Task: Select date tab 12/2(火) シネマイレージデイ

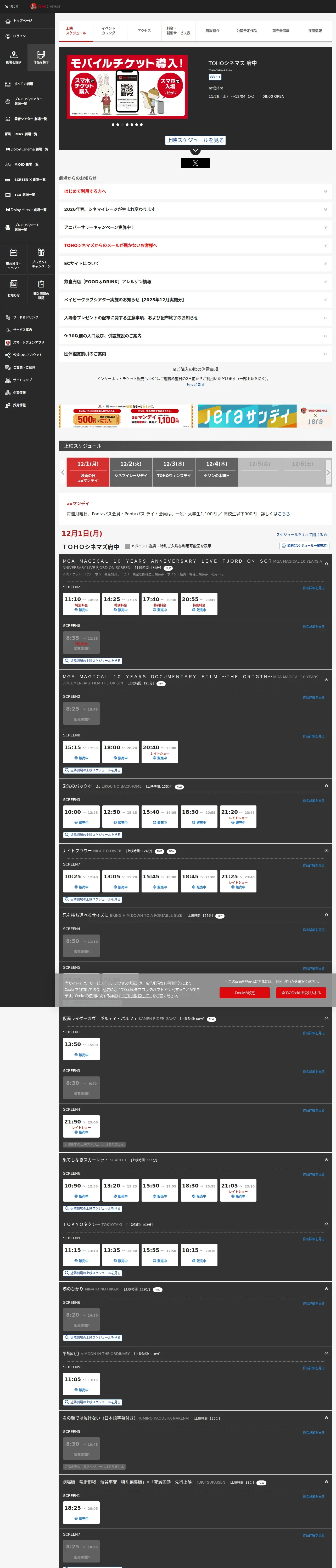Action: [131, 472]
